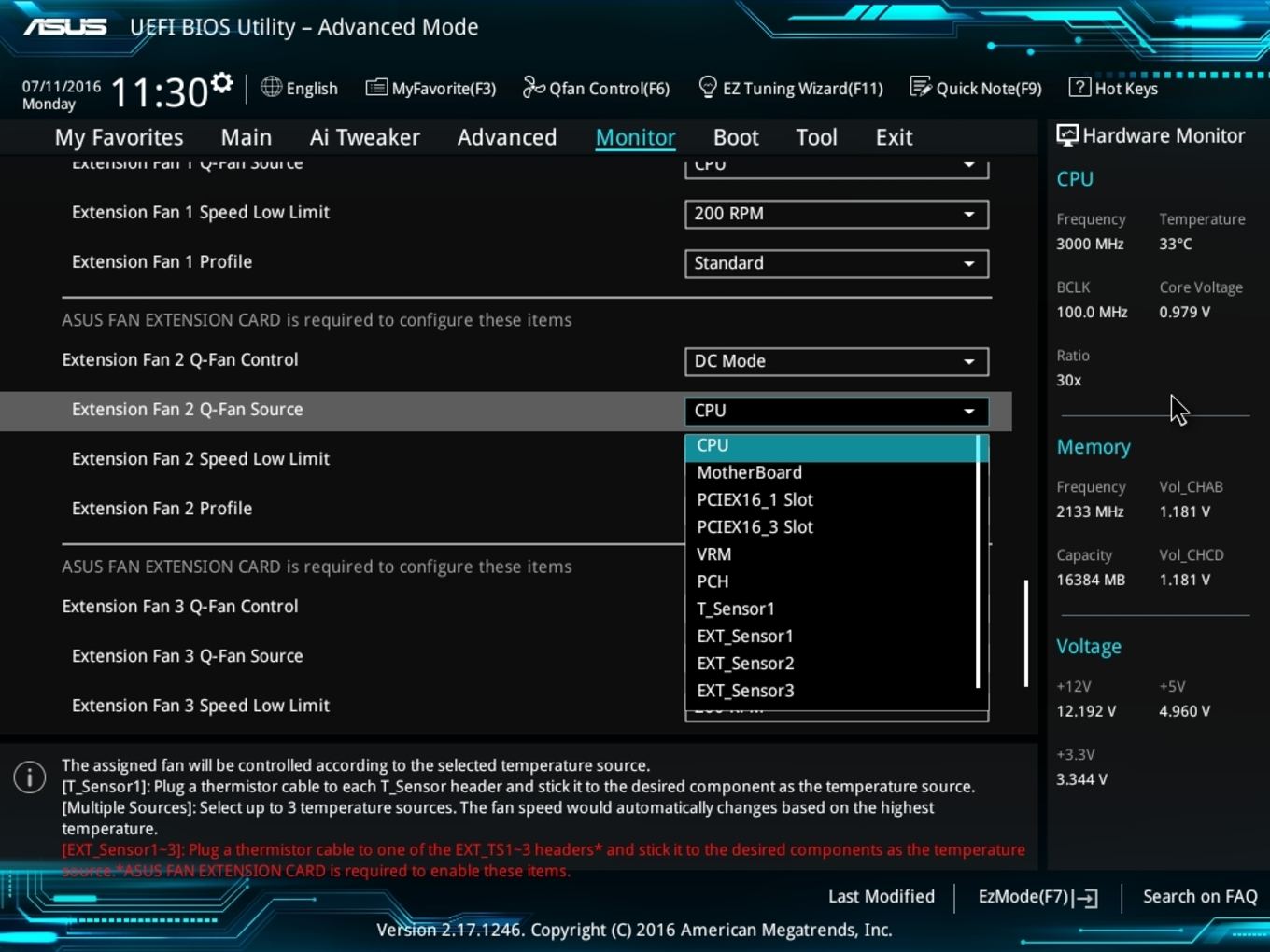Select Extension Fan 3 Q-Fan Control row
Image resolution: width=1270 pixels, height=952 pixels.
(342, 607)
